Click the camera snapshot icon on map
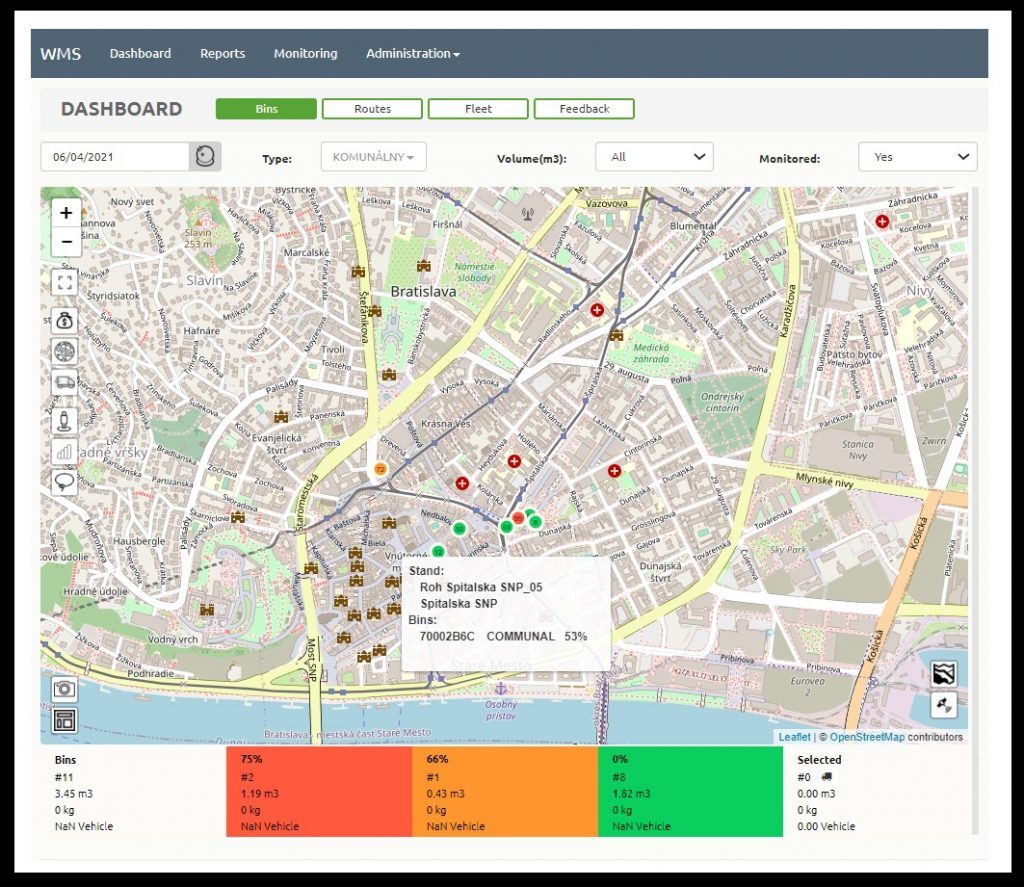The height and width of the screenshot is (887, 1024). click(65, 688)
